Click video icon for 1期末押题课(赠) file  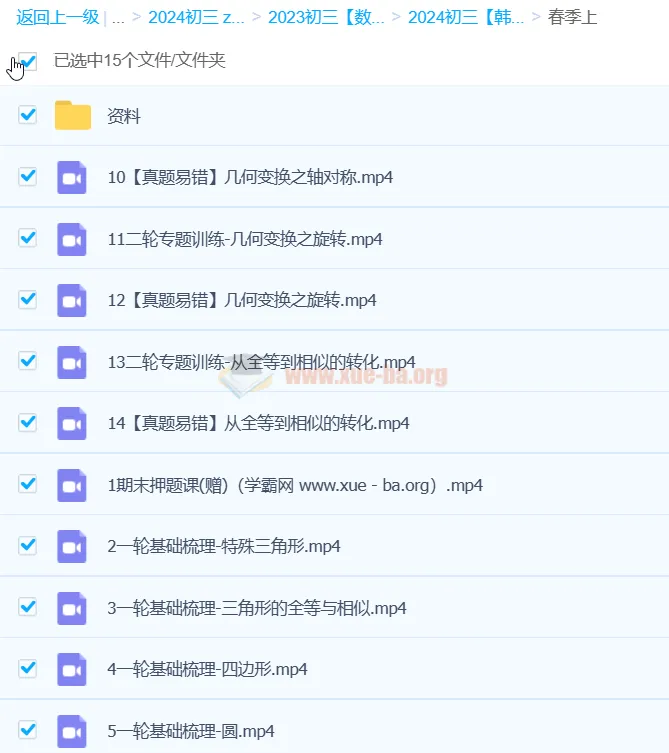tap(72, 485)
